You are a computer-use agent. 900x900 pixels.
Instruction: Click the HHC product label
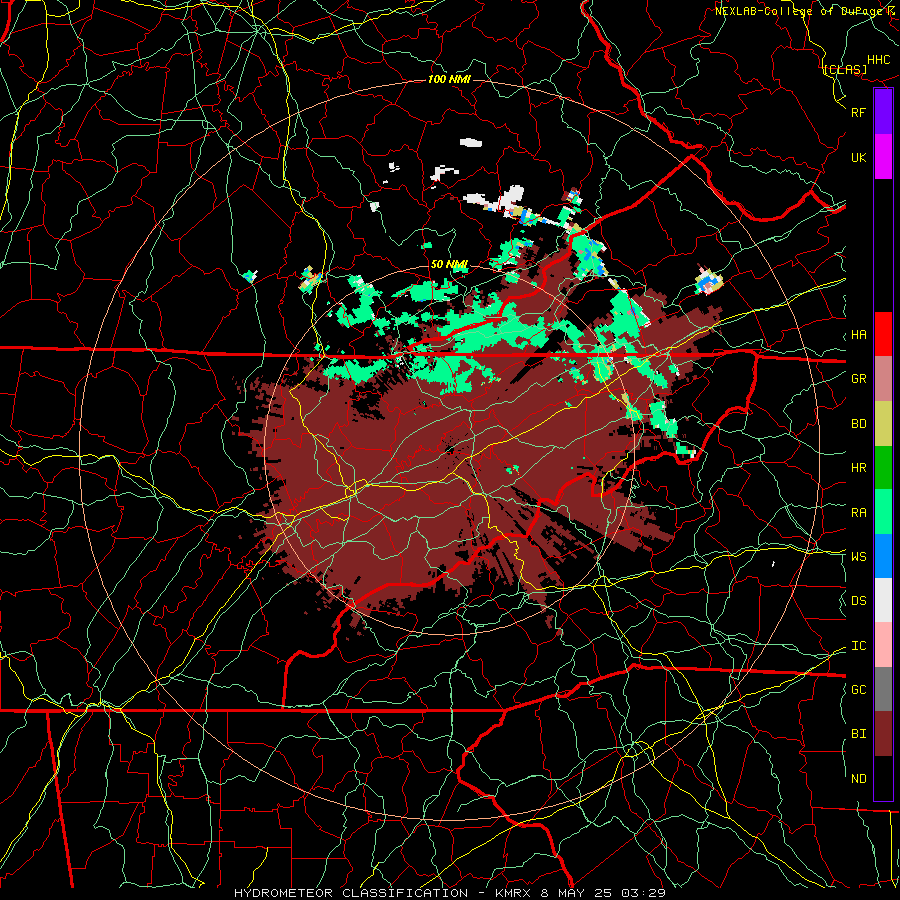pyautogui.click(x=878, y=60)
